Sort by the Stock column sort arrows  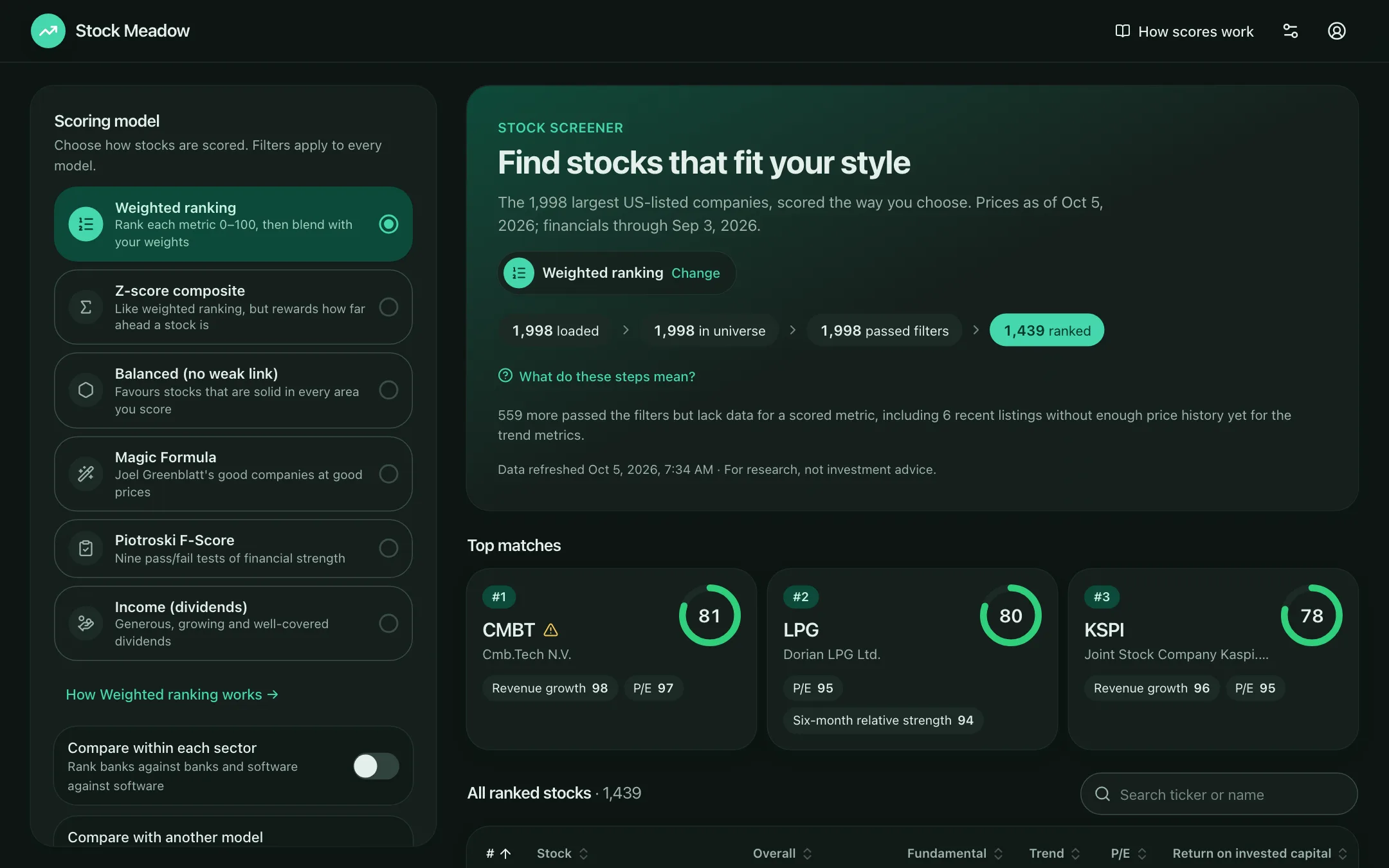coord(584,853)
